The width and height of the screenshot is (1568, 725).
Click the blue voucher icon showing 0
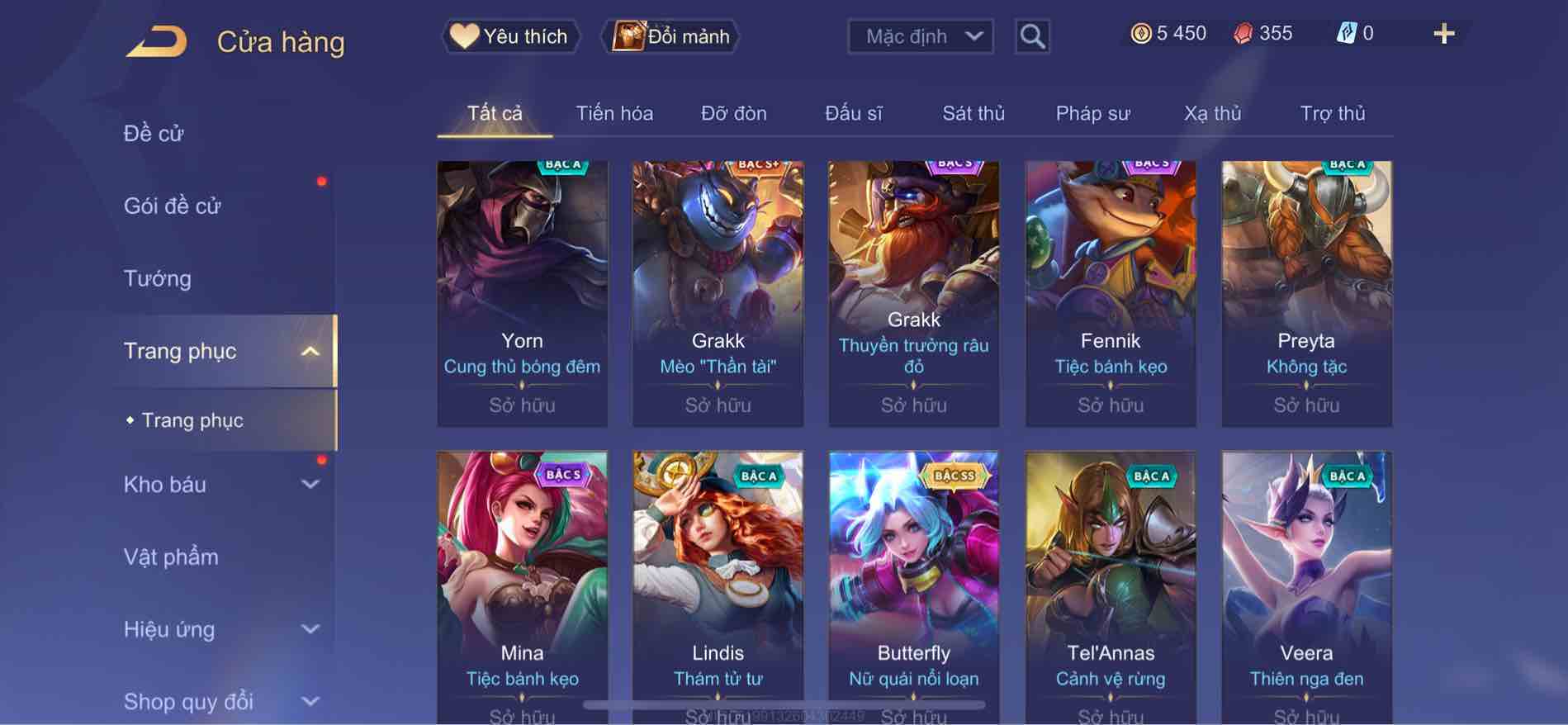(1346, 34)
